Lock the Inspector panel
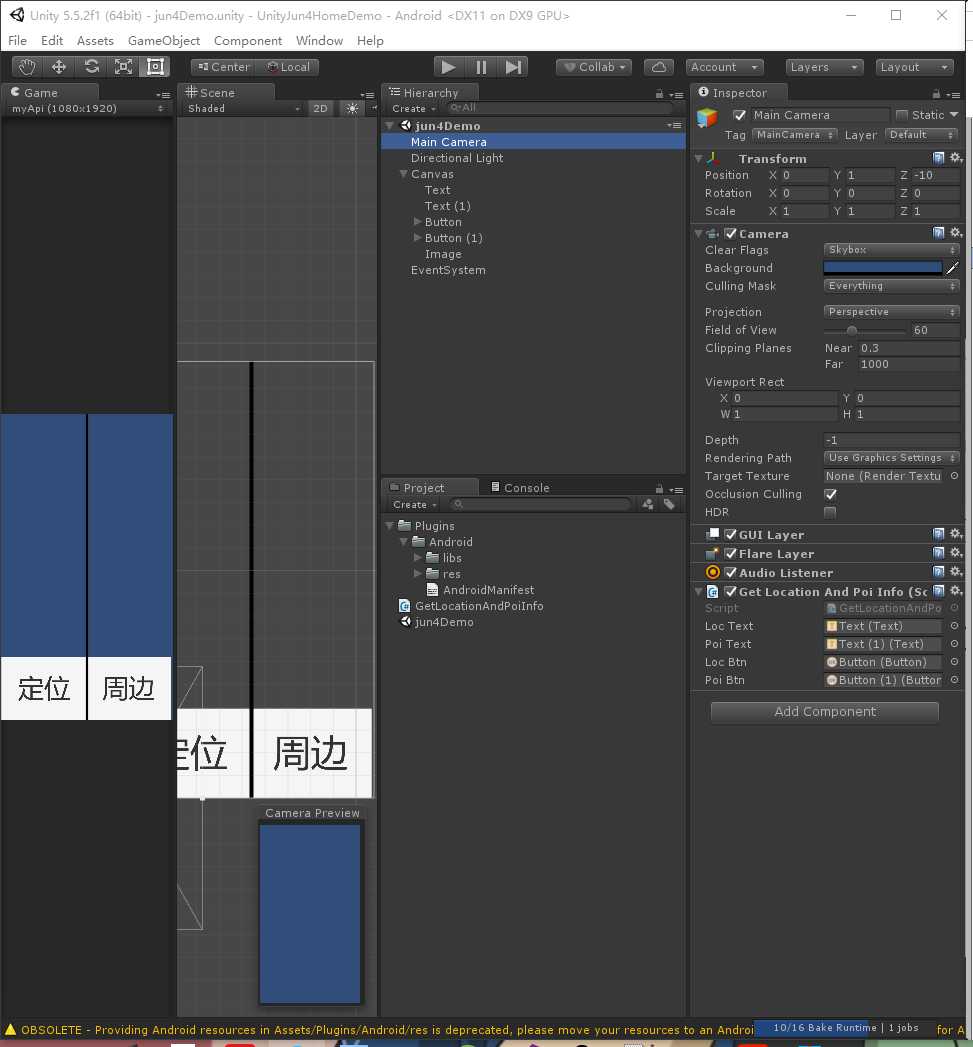 click(x=936, y=94)
